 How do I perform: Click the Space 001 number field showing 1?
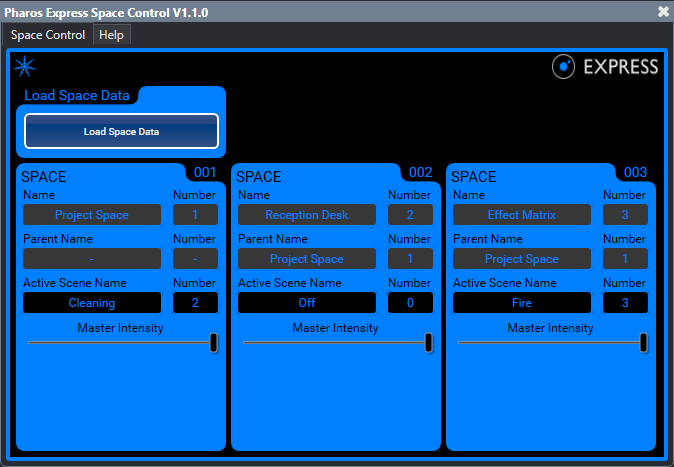point(195,215)
